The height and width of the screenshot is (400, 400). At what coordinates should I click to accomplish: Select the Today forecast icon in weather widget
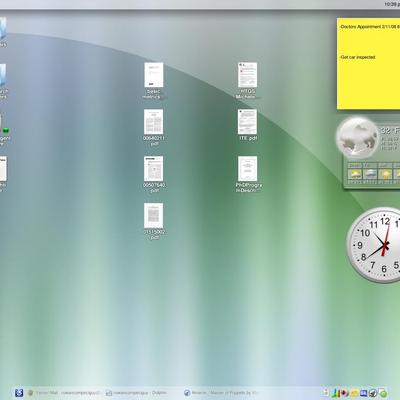point(355,174)
